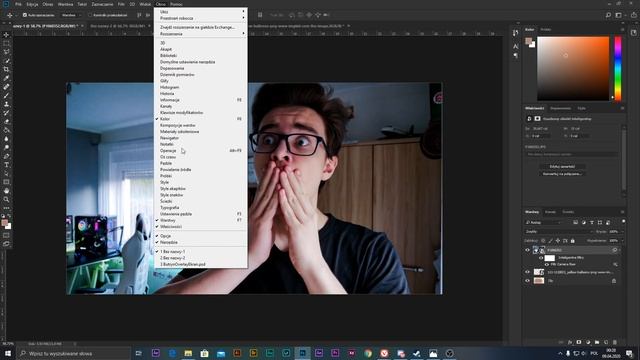Filter layers by type layer icon
This screenshot has width=640, height=360.
[x=592, y=222]
